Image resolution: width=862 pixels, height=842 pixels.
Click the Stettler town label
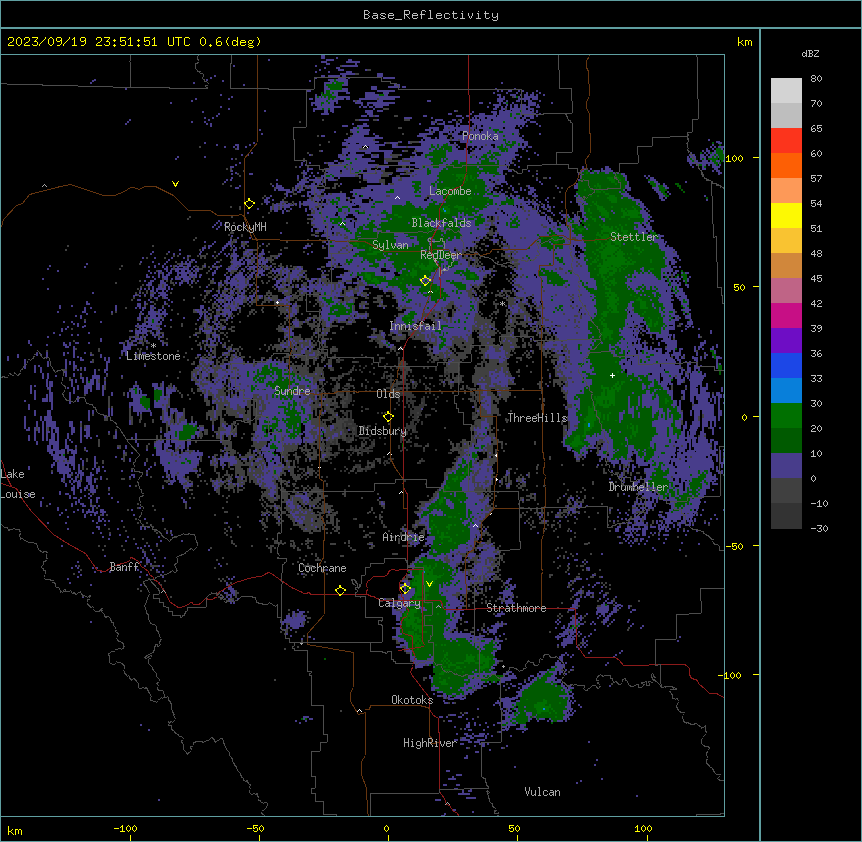pyautogui.click(x=633, y=237)
